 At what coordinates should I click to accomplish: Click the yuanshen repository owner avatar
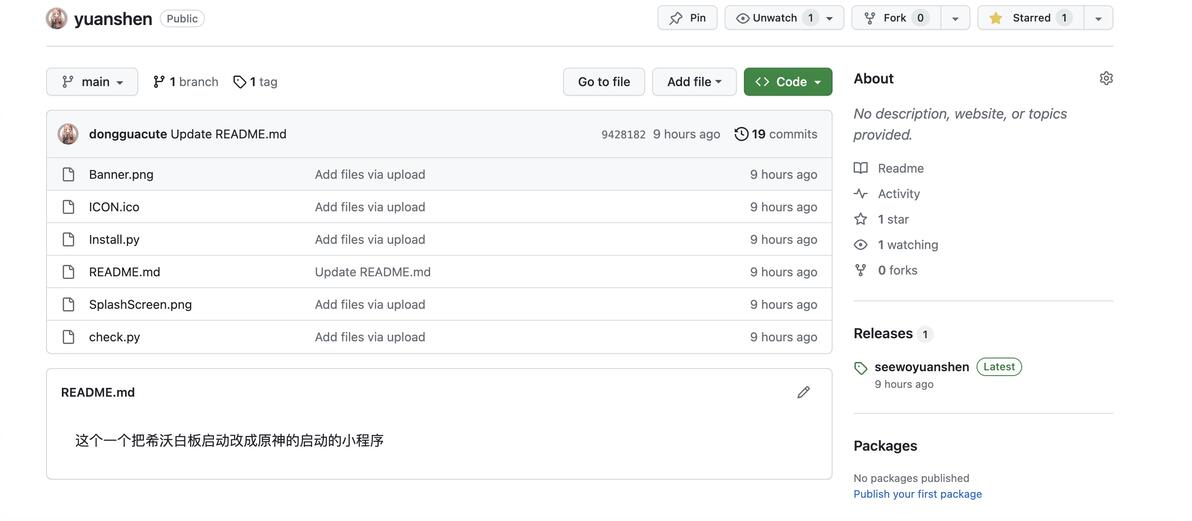(x=57, y=18)
